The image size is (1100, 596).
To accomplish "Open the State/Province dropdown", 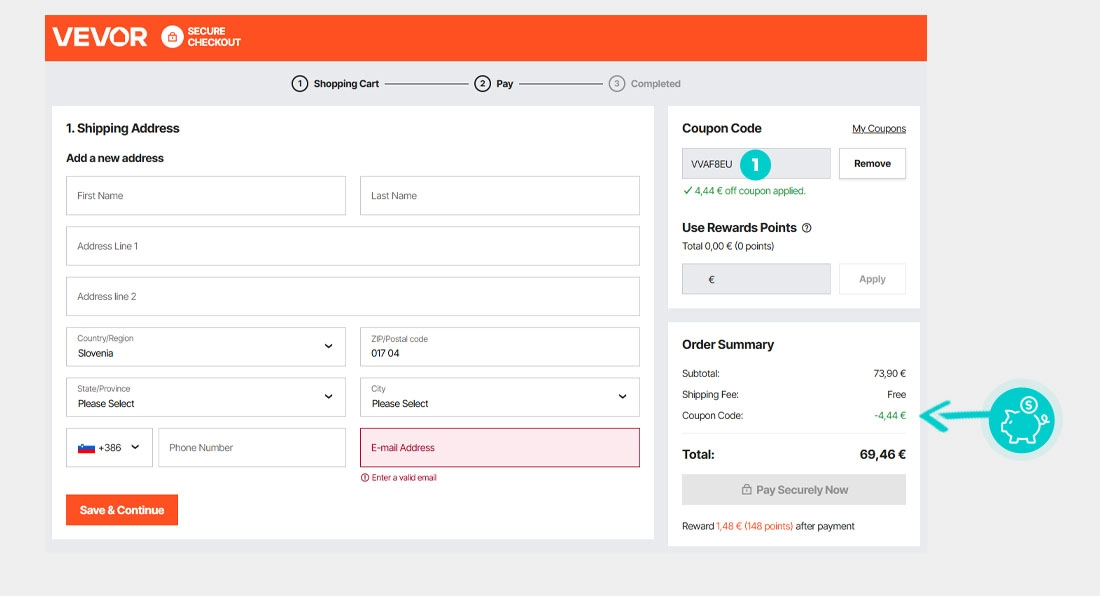I will [x=206, y=397].
